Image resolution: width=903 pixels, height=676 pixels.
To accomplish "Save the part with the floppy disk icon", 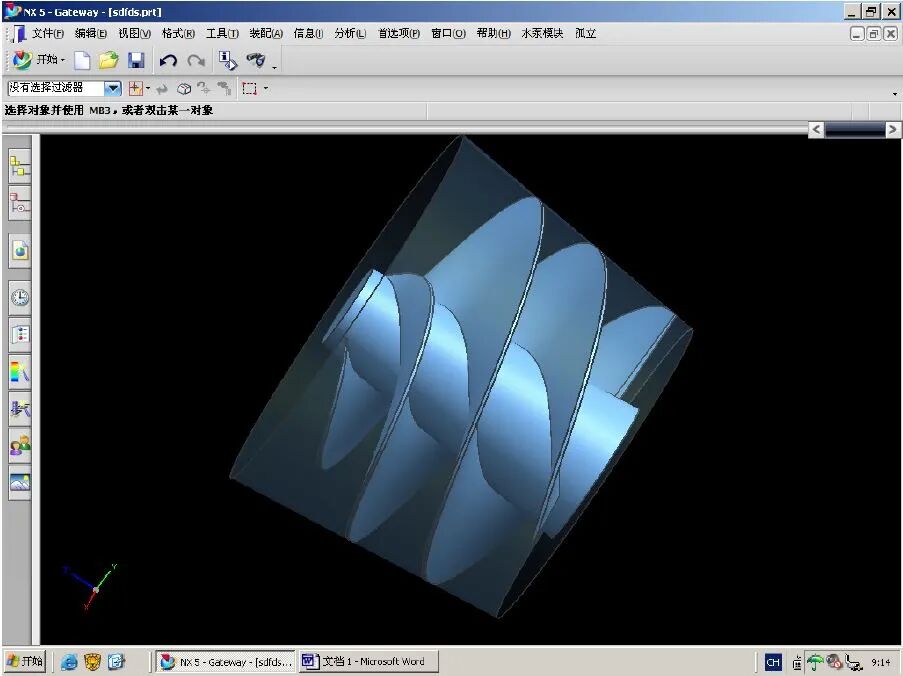I will click(136, 60).
